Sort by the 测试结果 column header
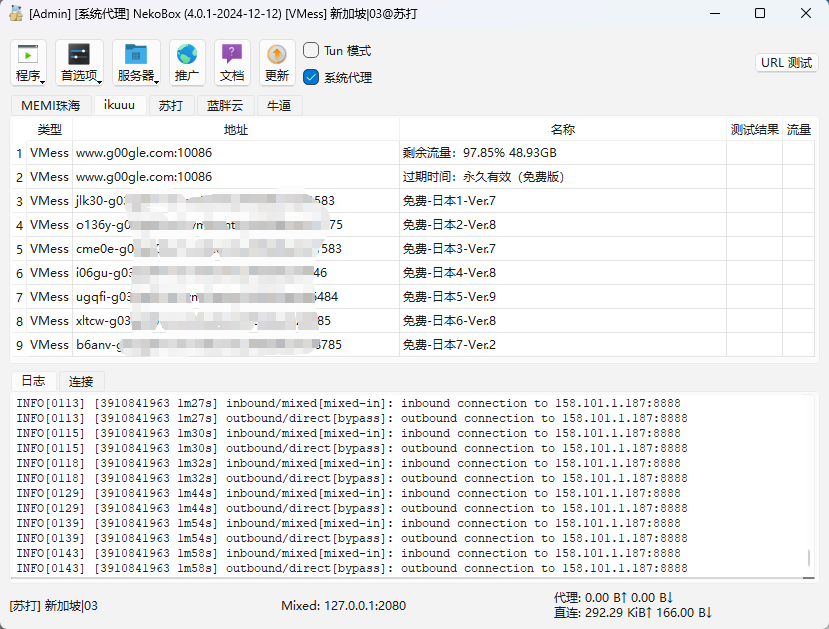The image size is (829, 629). click(754, 130)
